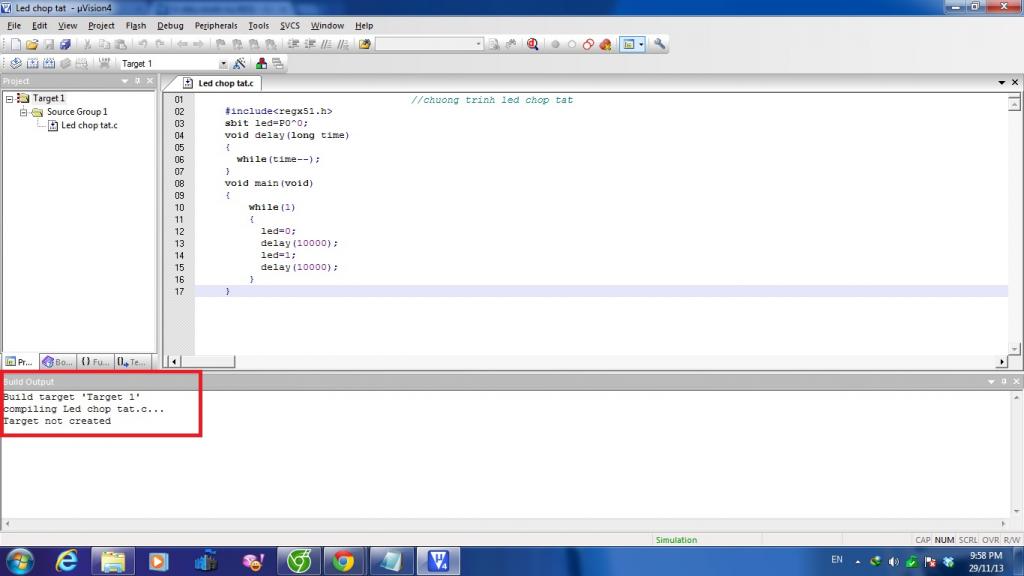Open Google Chrome from the taskbar

coord(343,561)
